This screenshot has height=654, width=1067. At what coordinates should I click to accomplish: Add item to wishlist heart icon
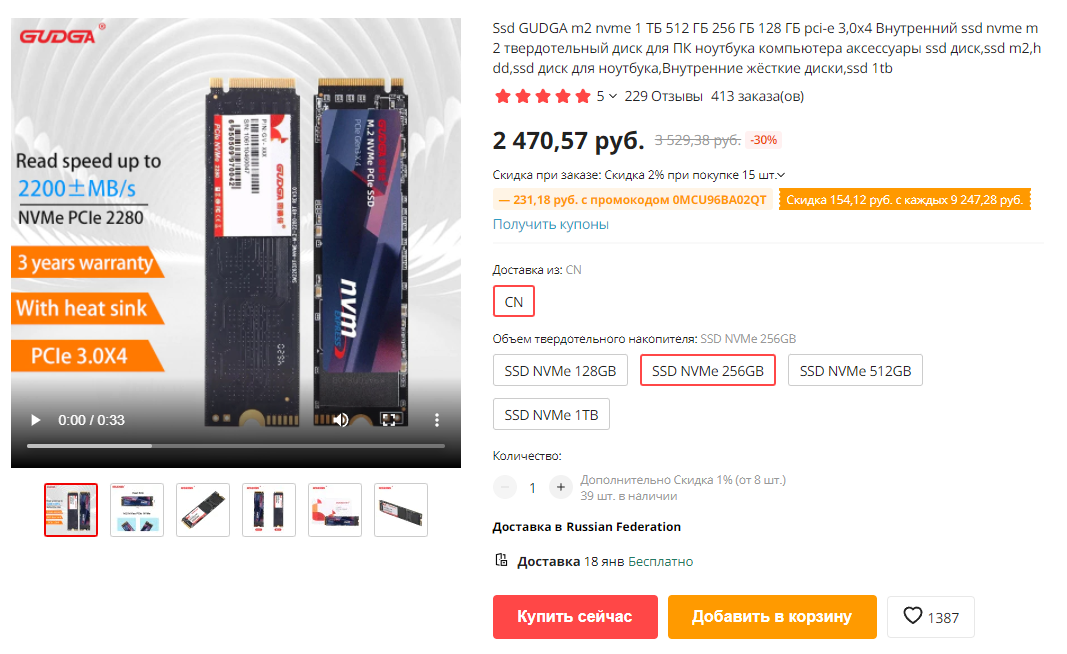coord(913,616)
